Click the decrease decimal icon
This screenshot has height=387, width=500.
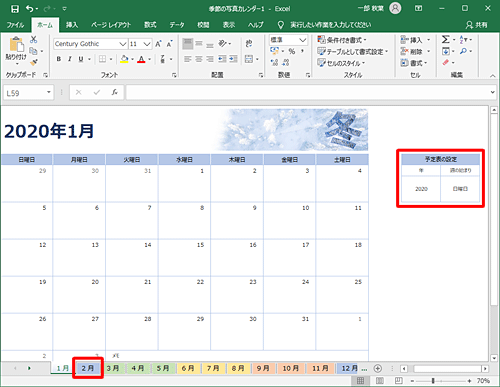point(286,62)
